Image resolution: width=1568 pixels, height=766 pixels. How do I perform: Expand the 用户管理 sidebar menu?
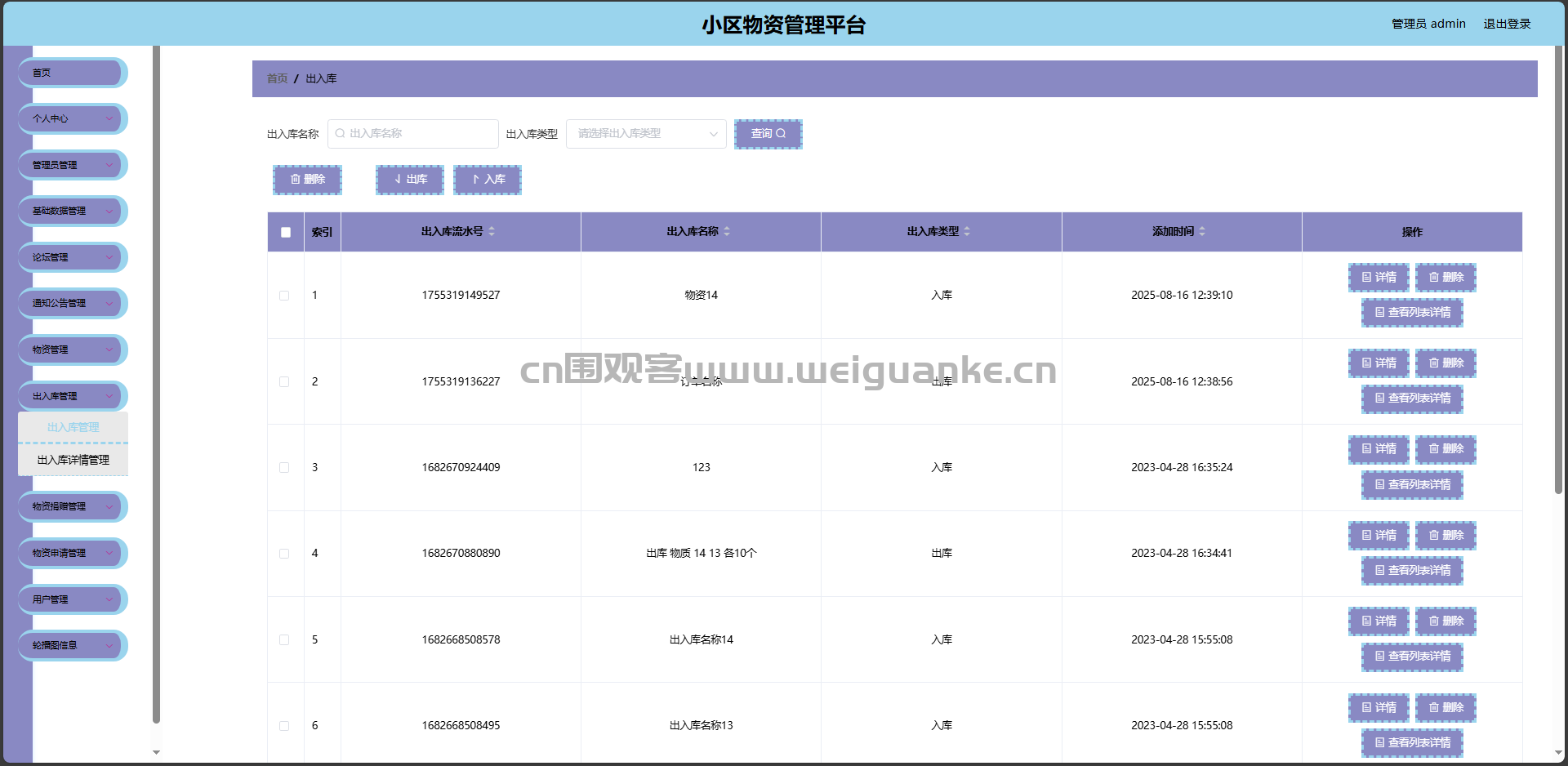[72, 599]
